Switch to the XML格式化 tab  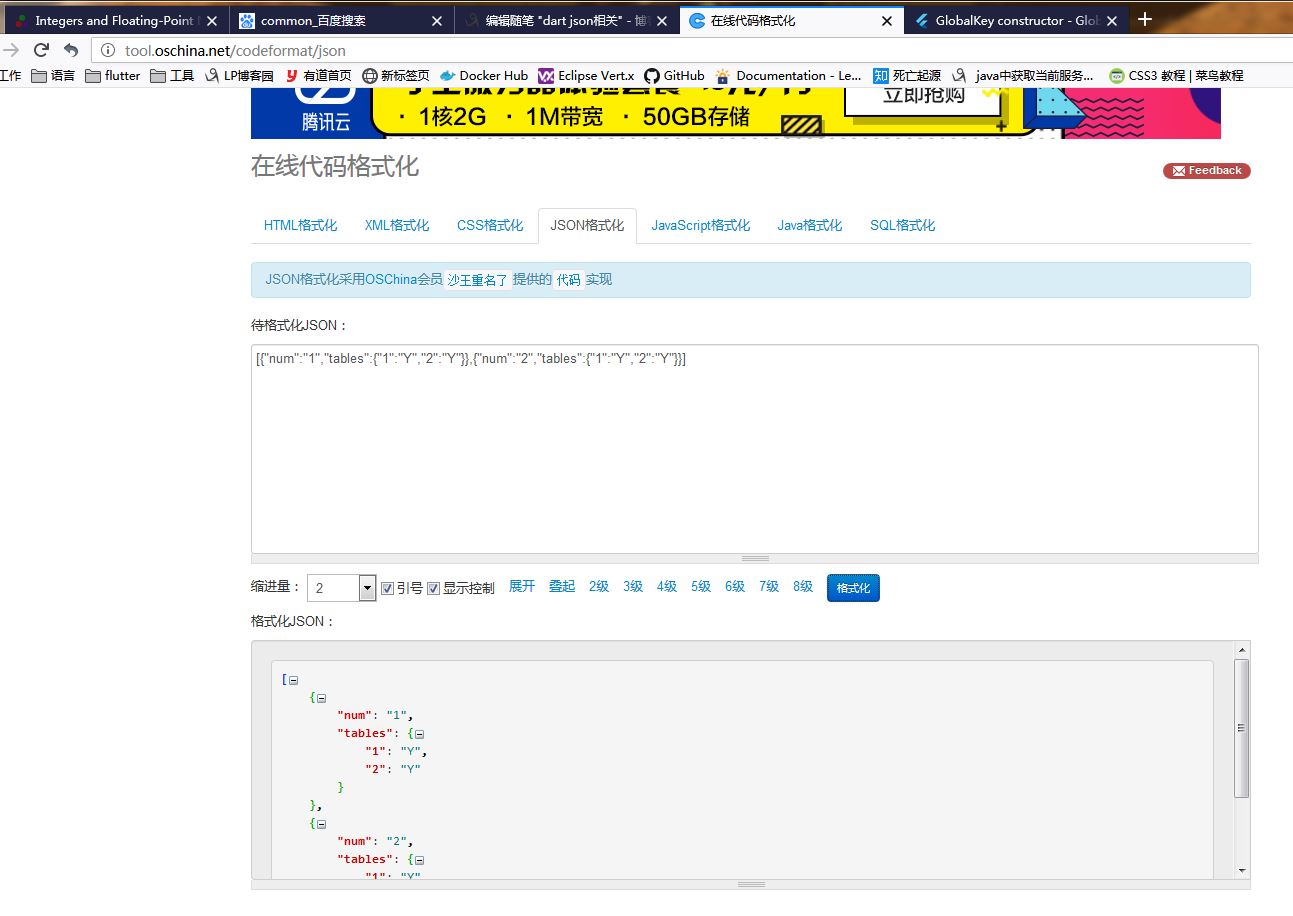pos(396,226)
